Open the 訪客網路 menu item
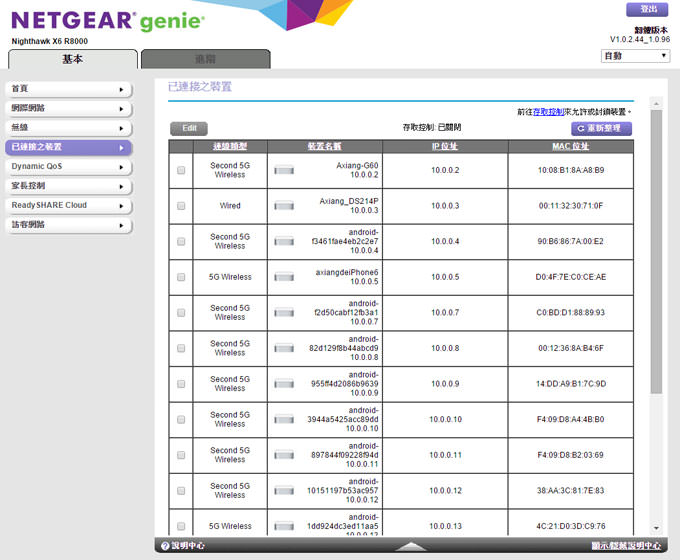Screen dimensions: 680x560 (x=69, y=225)
